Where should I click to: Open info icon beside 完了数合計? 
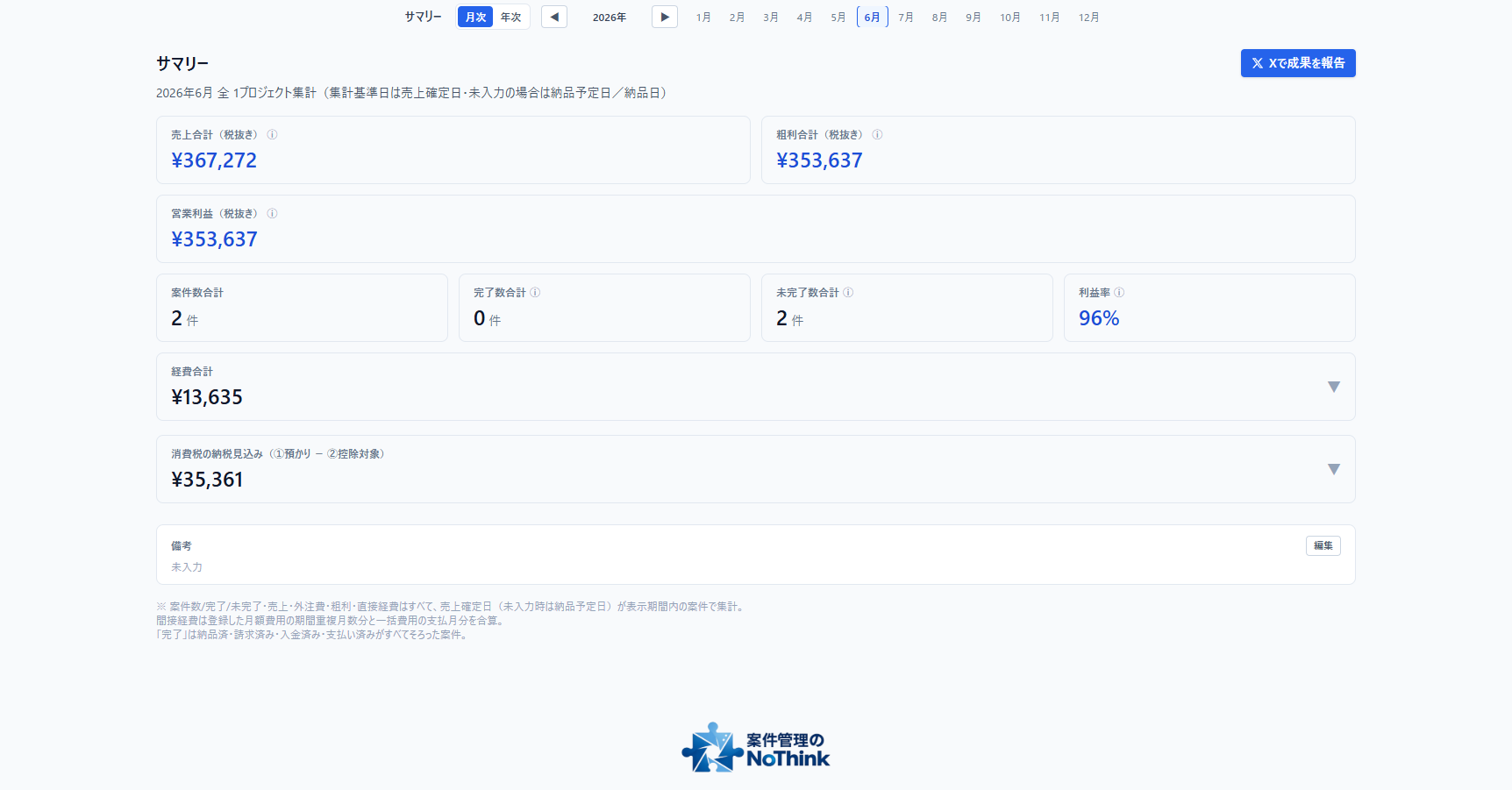pos(535,293)
